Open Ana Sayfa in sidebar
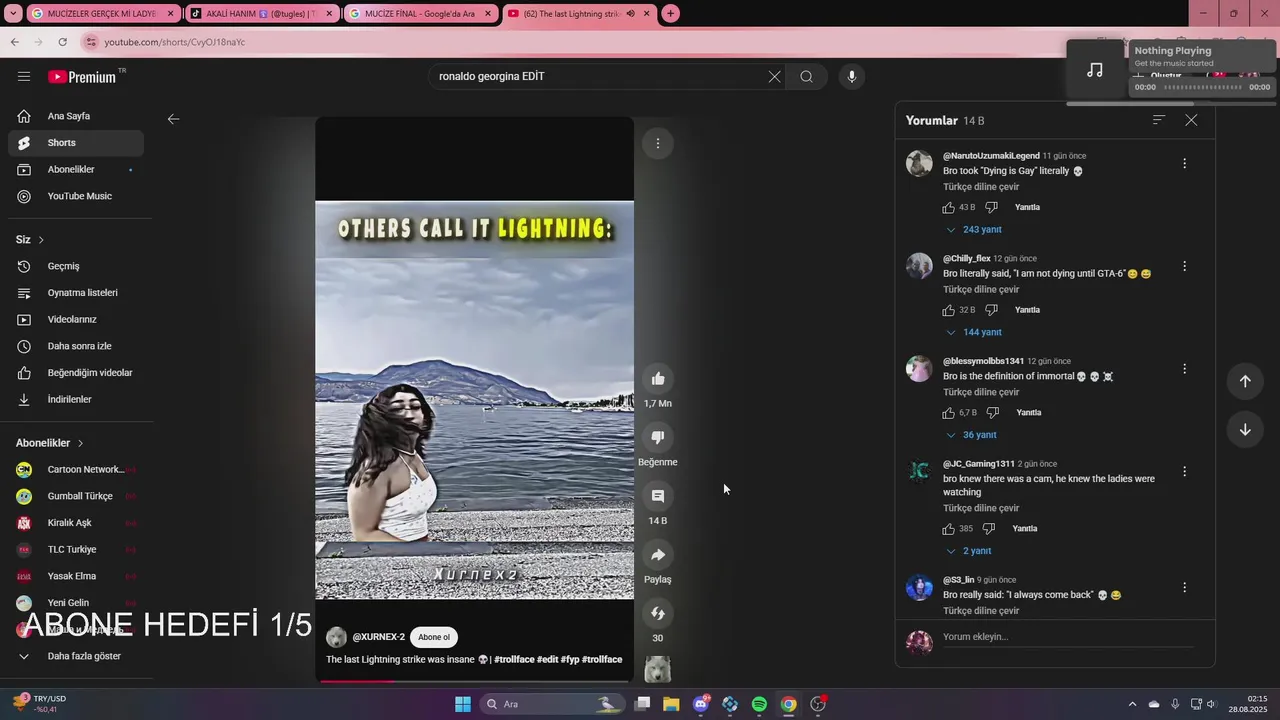This screenshot has height=720, width=1280. [76, 116]
